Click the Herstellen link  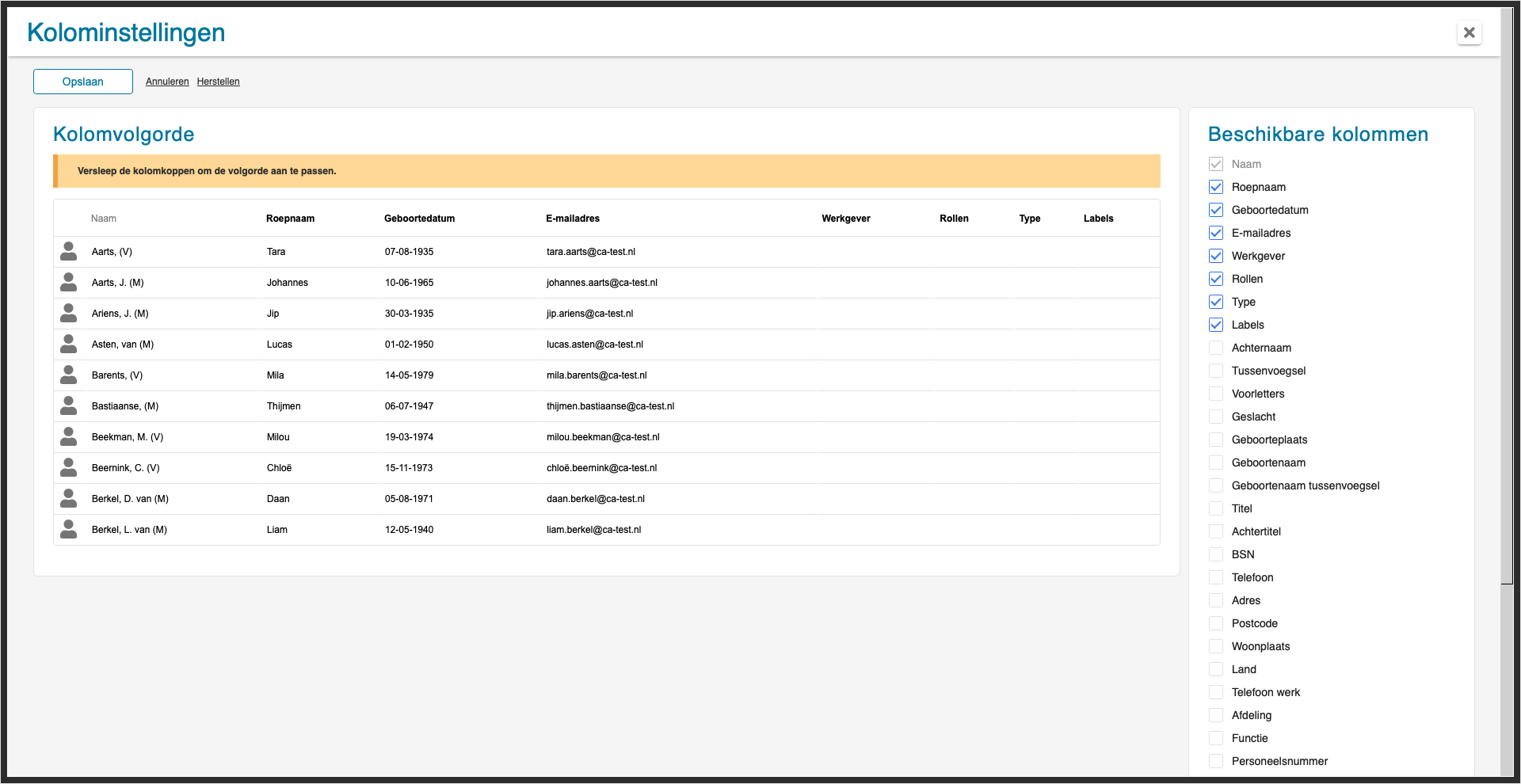click(218, 82)
